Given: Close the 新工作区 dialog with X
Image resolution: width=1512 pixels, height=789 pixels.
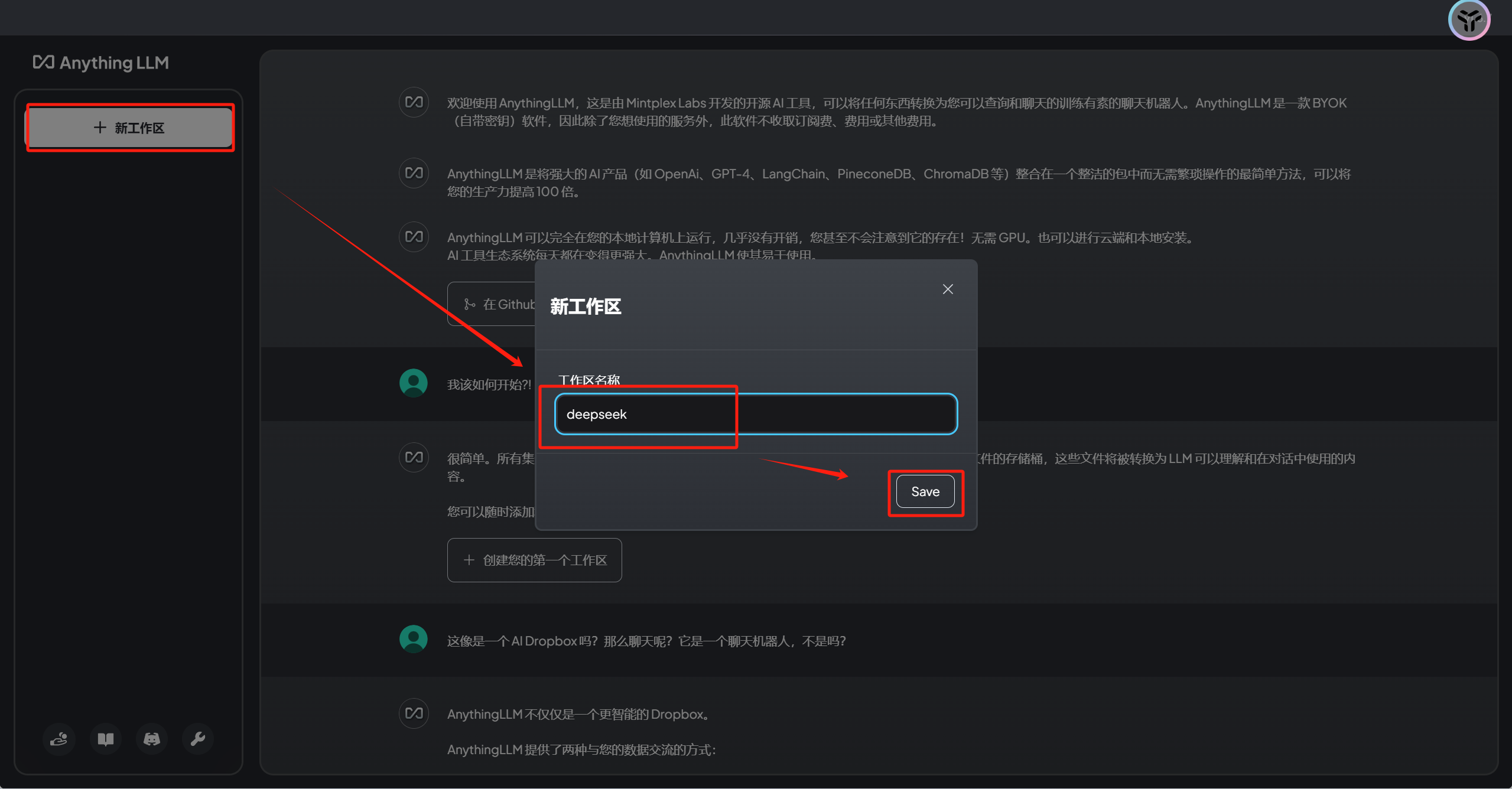Looking at the screenshot, I should pyautogui.click(x=948, y=289).
